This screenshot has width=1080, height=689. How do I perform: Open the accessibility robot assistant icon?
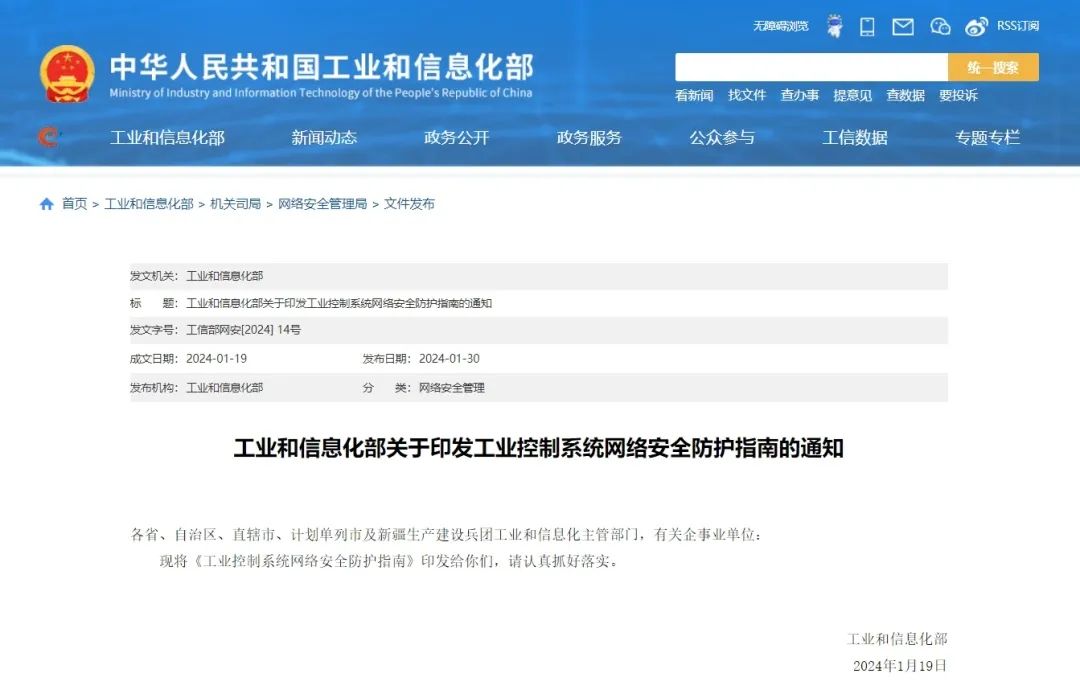835,26
